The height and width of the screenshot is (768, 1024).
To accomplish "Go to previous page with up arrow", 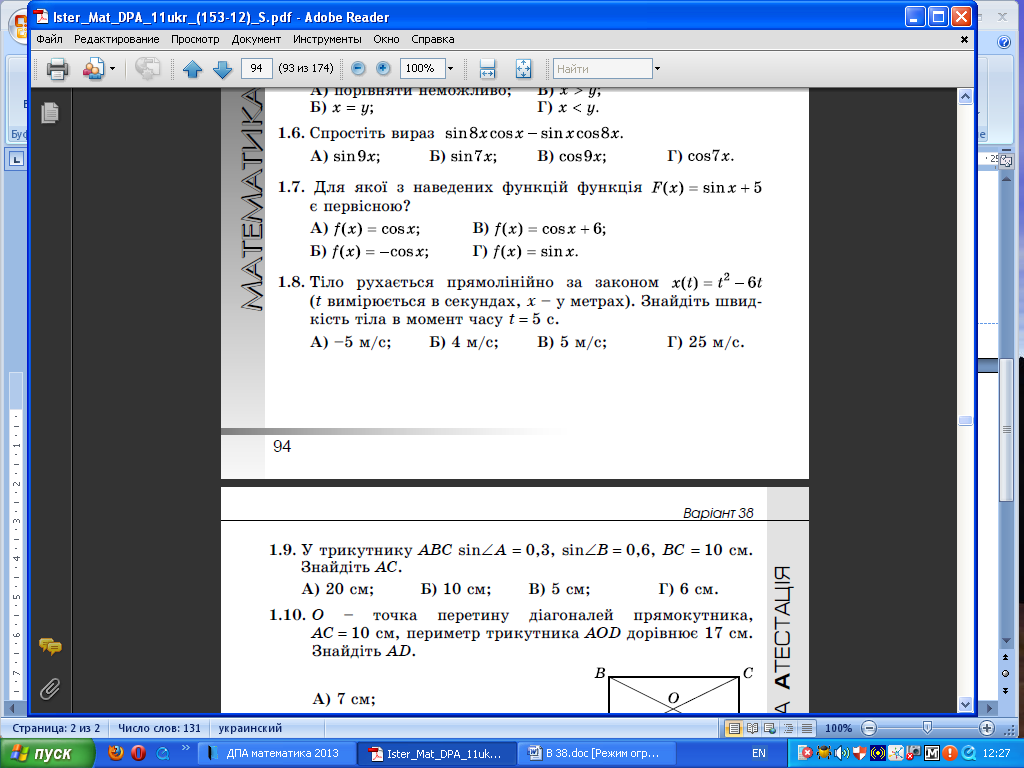I will pyautogui.click(x=192, y=69).
